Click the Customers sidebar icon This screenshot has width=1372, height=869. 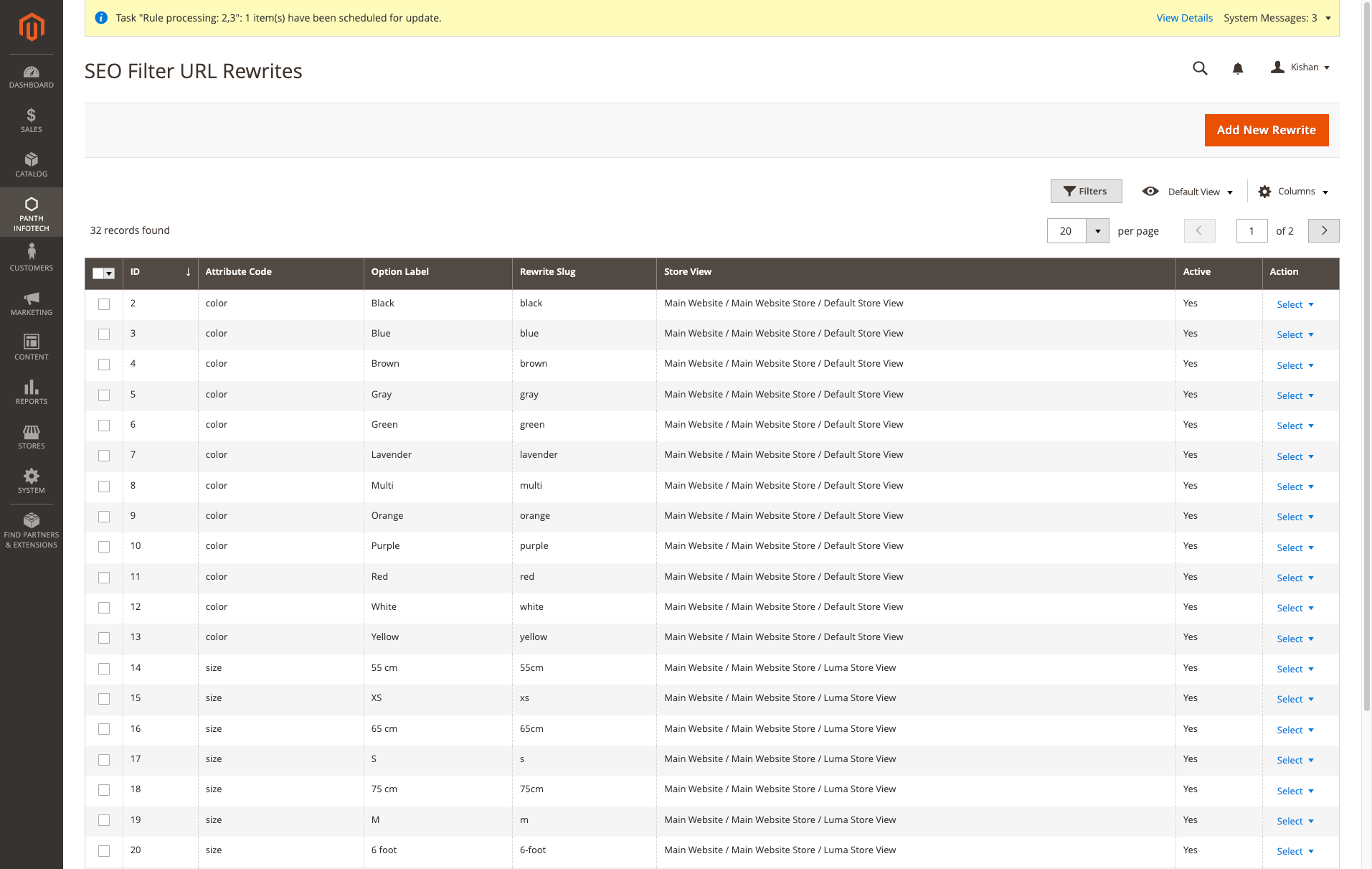pos(31,255)
